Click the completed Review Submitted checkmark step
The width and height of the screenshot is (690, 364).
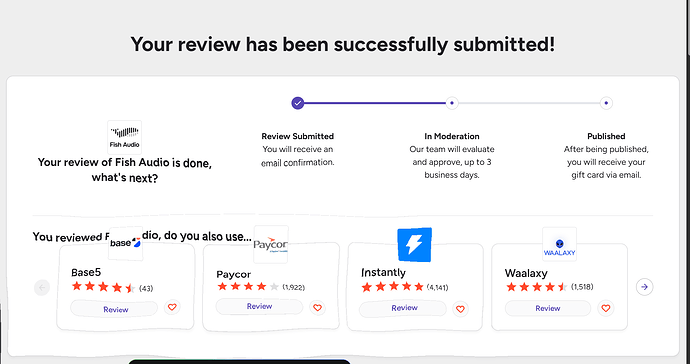298,103
